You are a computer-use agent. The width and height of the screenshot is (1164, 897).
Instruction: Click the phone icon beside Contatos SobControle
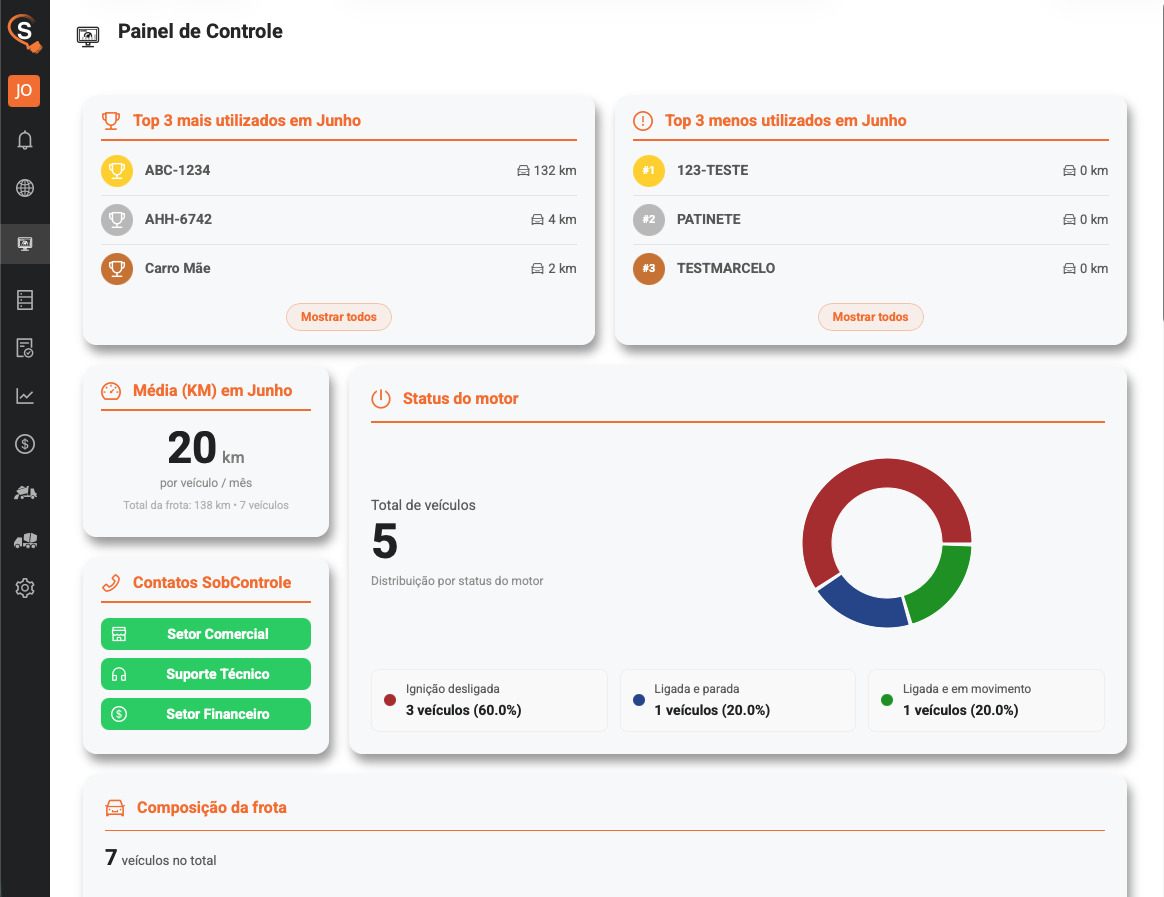point(111,583)
